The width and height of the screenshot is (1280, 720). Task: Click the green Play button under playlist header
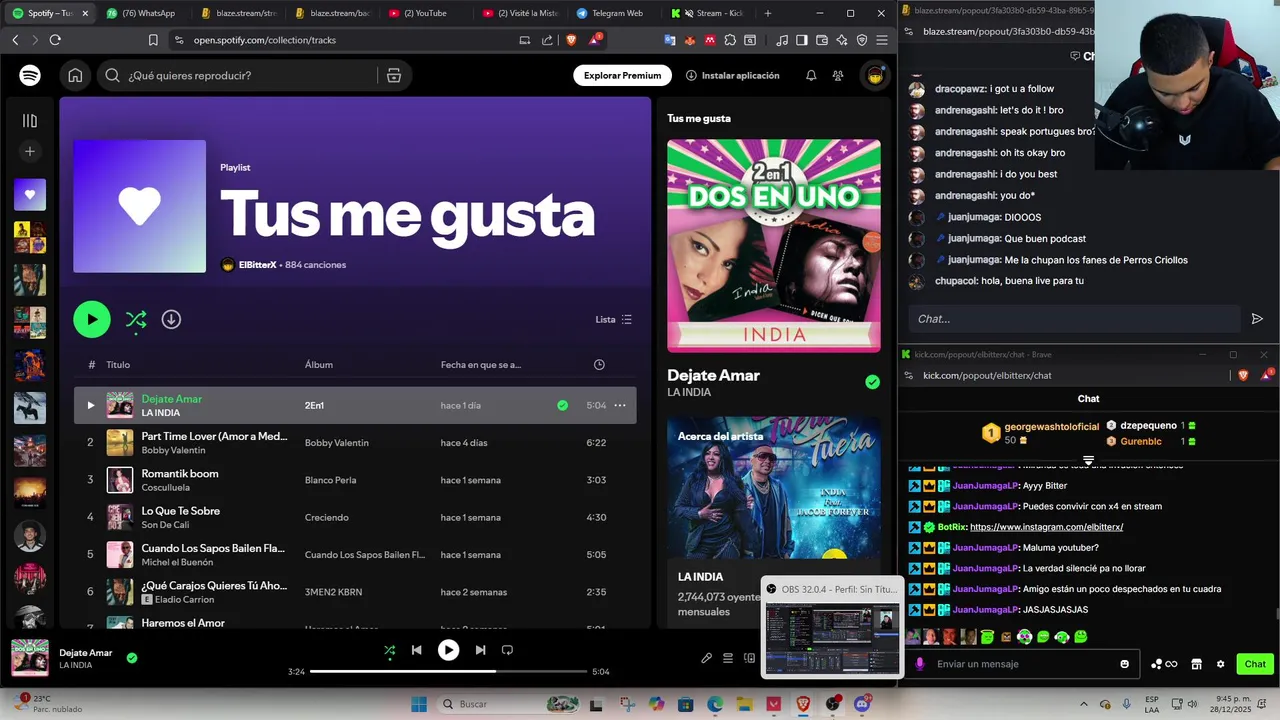[x=91, y=319]
